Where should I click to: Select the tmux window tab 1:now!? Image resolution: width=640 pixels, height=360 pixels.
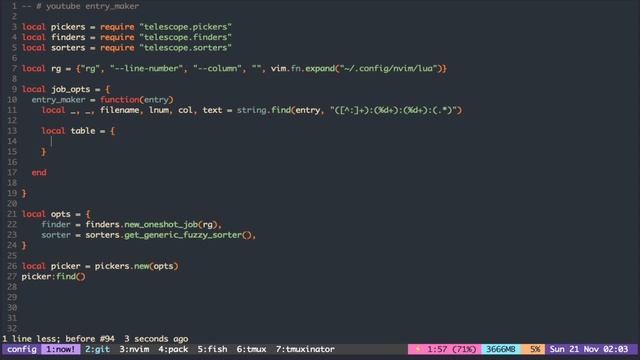tap(60, 349)
